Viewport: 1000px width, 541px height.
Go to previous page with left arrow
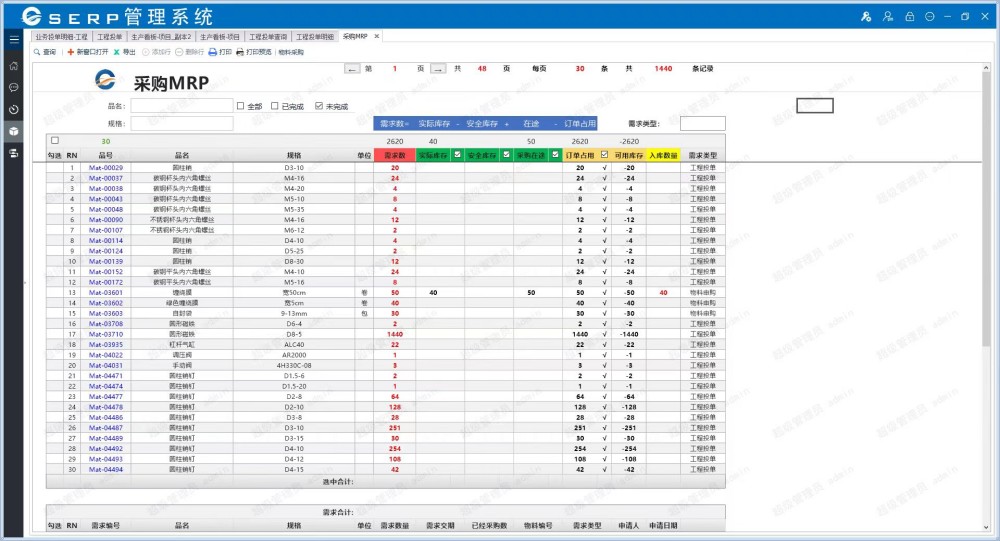point(351,69)
